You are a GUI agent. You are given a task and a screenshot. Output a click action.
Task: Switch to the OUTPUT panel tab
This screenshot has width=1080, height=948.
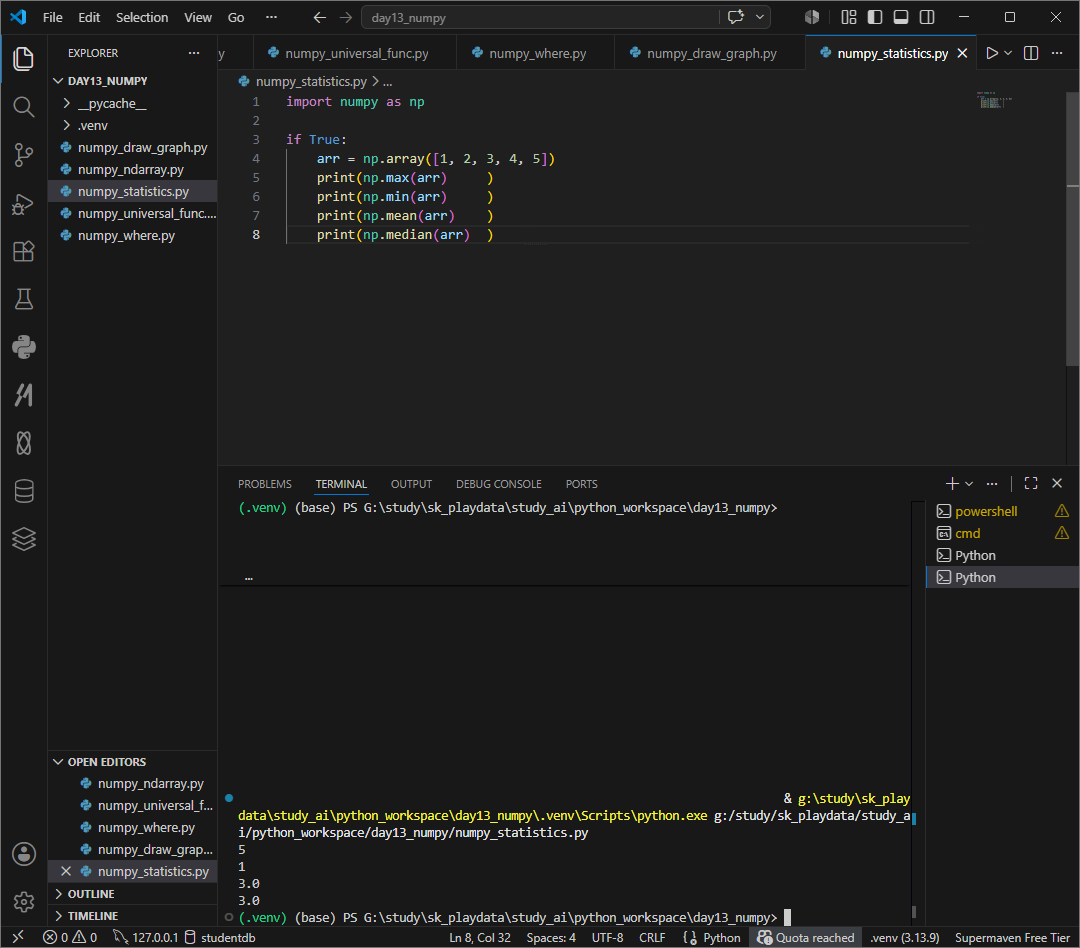(411, 484)
